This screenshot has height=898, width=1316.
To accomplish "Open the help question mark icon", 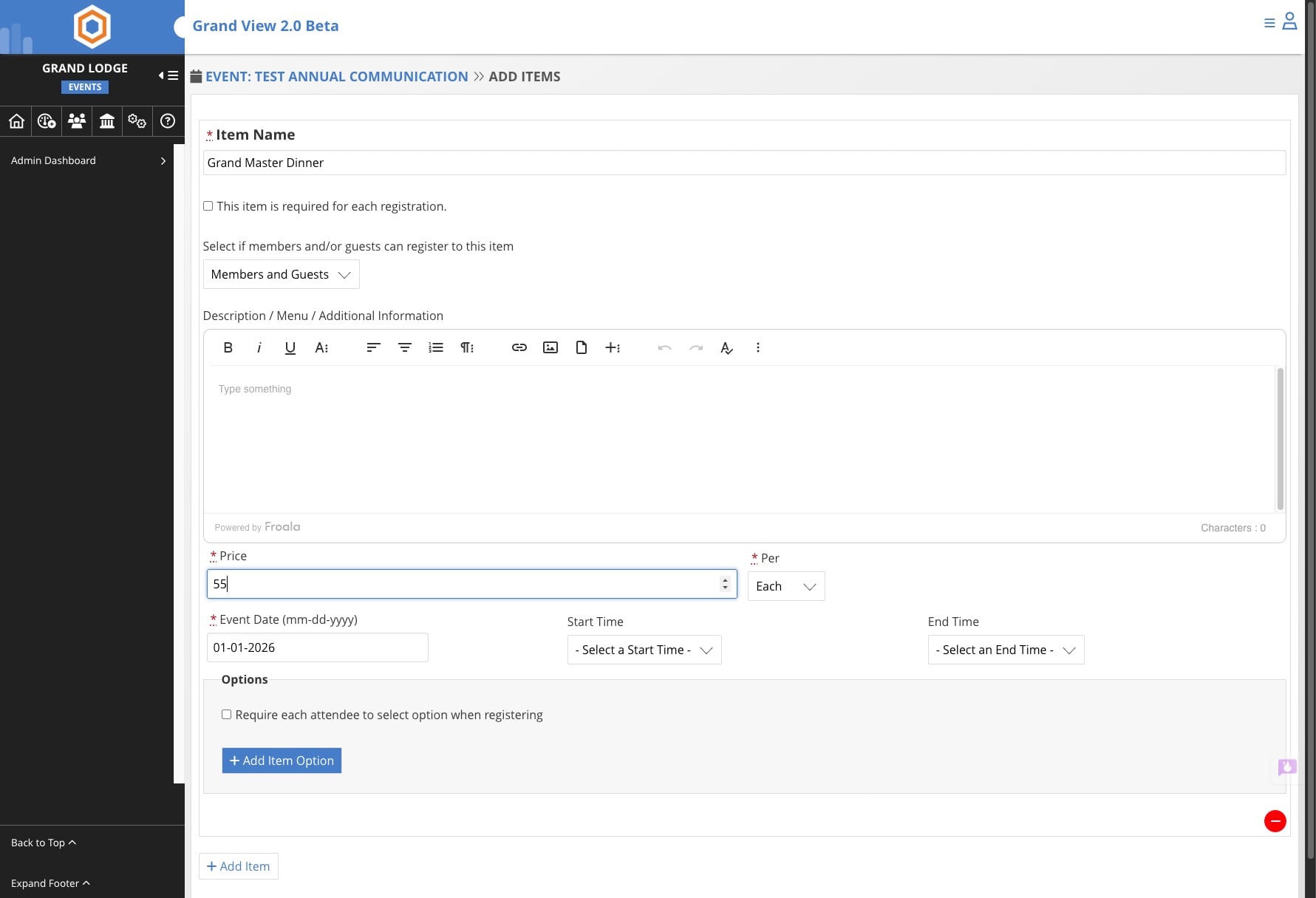I will (x=168, y=120).
